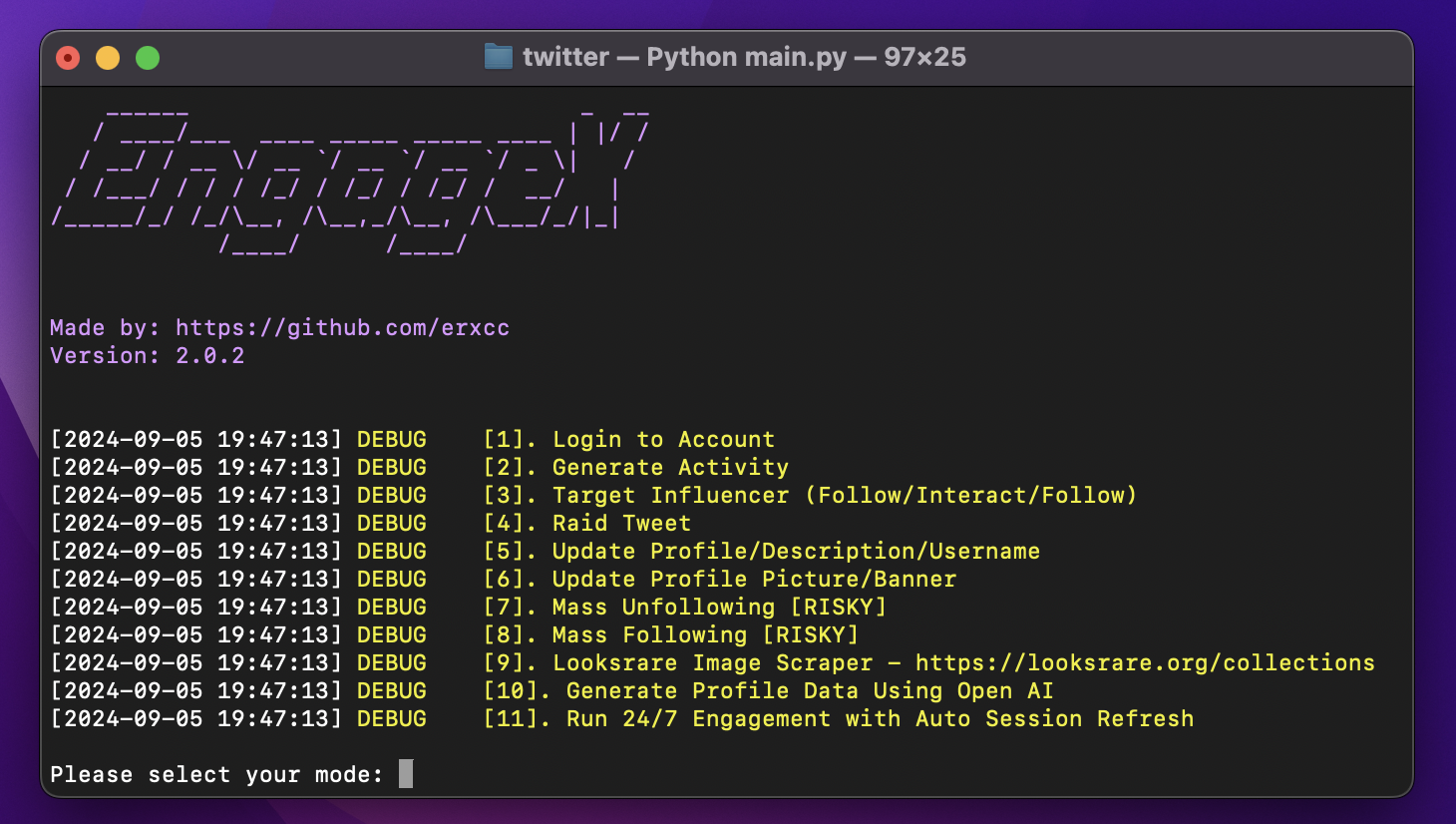Click the yellow minimize window button
This screenshot has height=824, width=1456.
click(108, 58)
